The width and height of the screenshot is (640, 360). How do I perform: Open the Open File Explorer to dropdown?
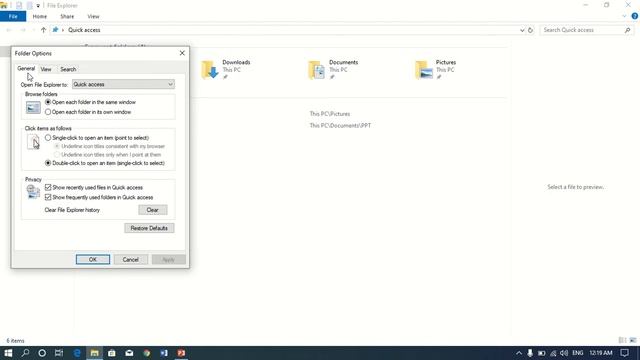click(x=123, y=84)
